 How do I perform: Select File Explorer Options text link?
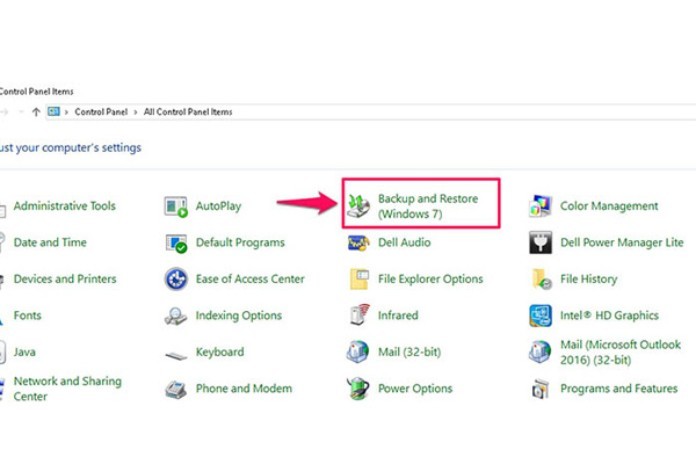tap(431, 279)
